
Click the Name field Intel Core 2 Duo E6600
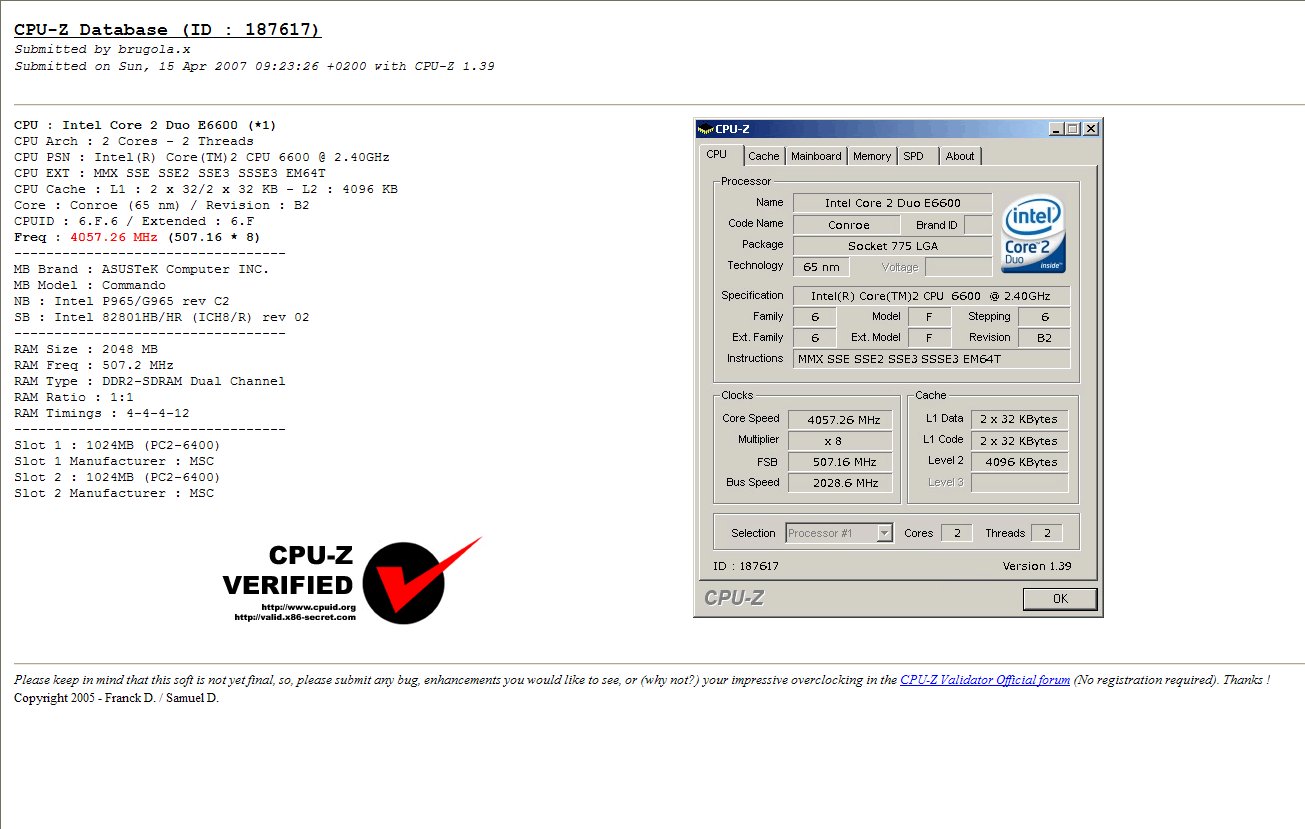pos(893,203)
